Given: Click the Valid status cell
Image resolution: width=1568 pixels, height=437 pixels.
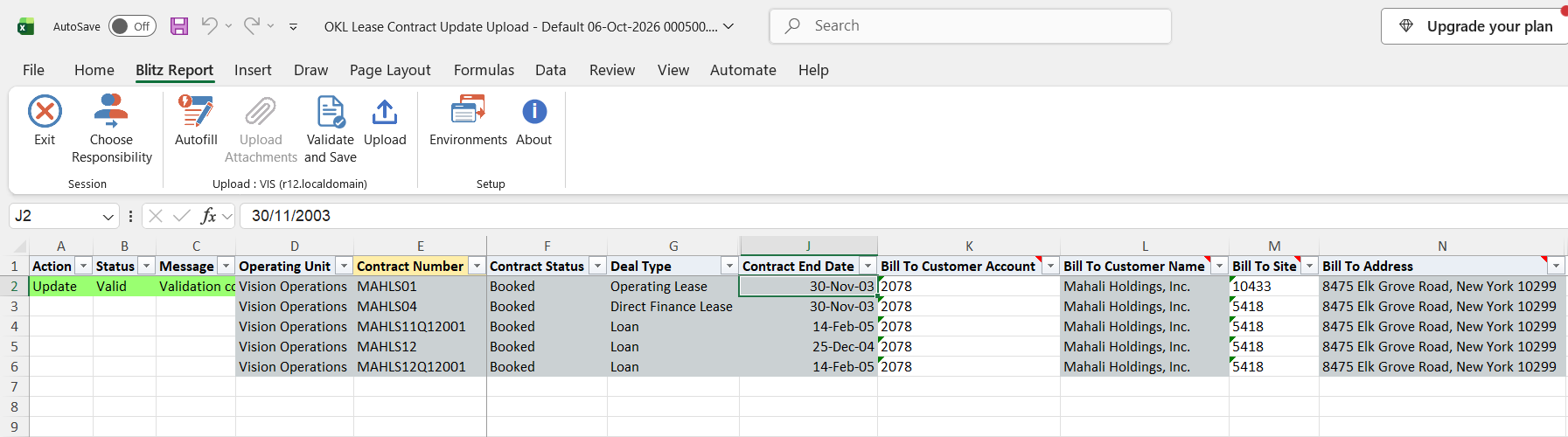Looking at the screenshot, I should click(x=124, y=286).
